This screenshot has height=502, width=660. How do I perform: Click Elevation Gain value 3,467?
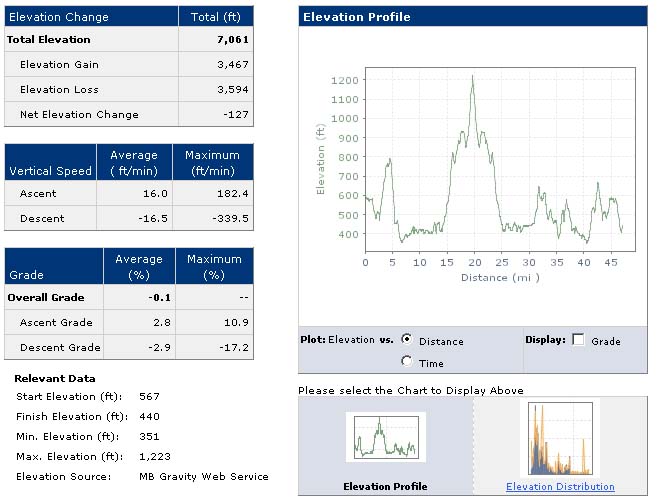pyautogui.click(x=233, y=64)
